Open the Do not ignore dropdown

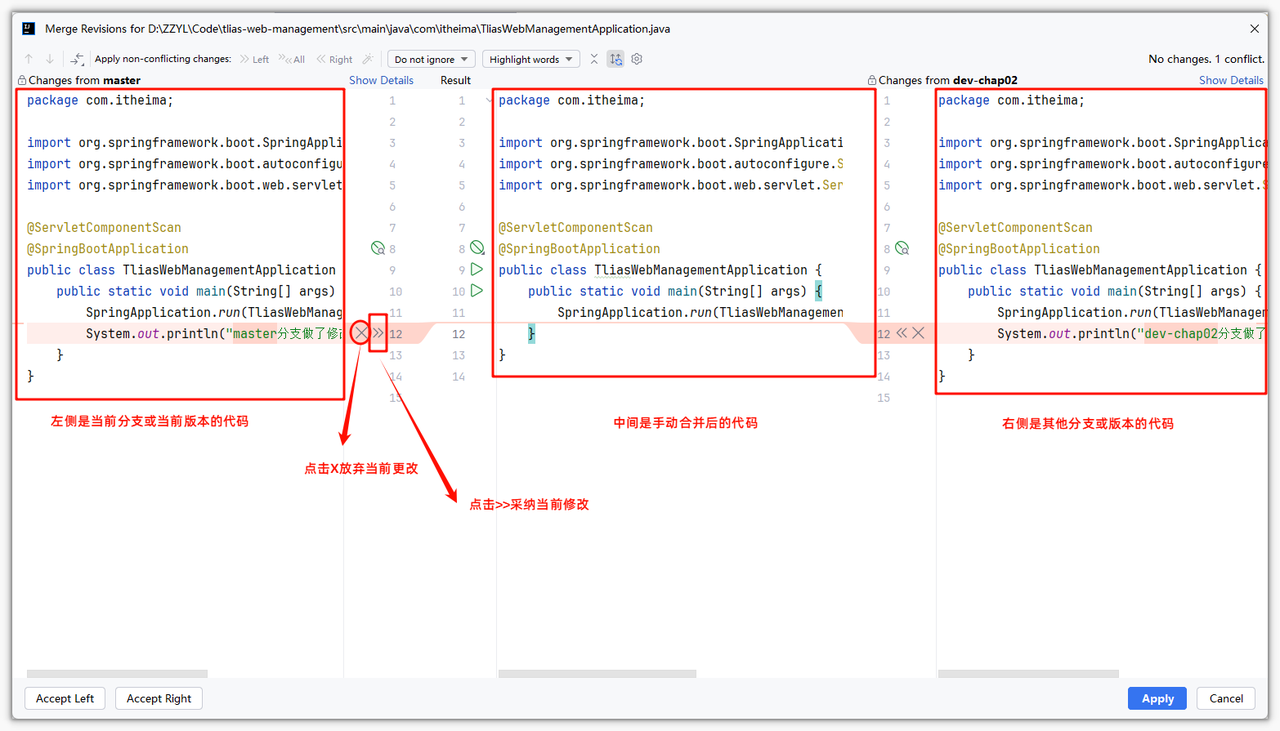431,60
